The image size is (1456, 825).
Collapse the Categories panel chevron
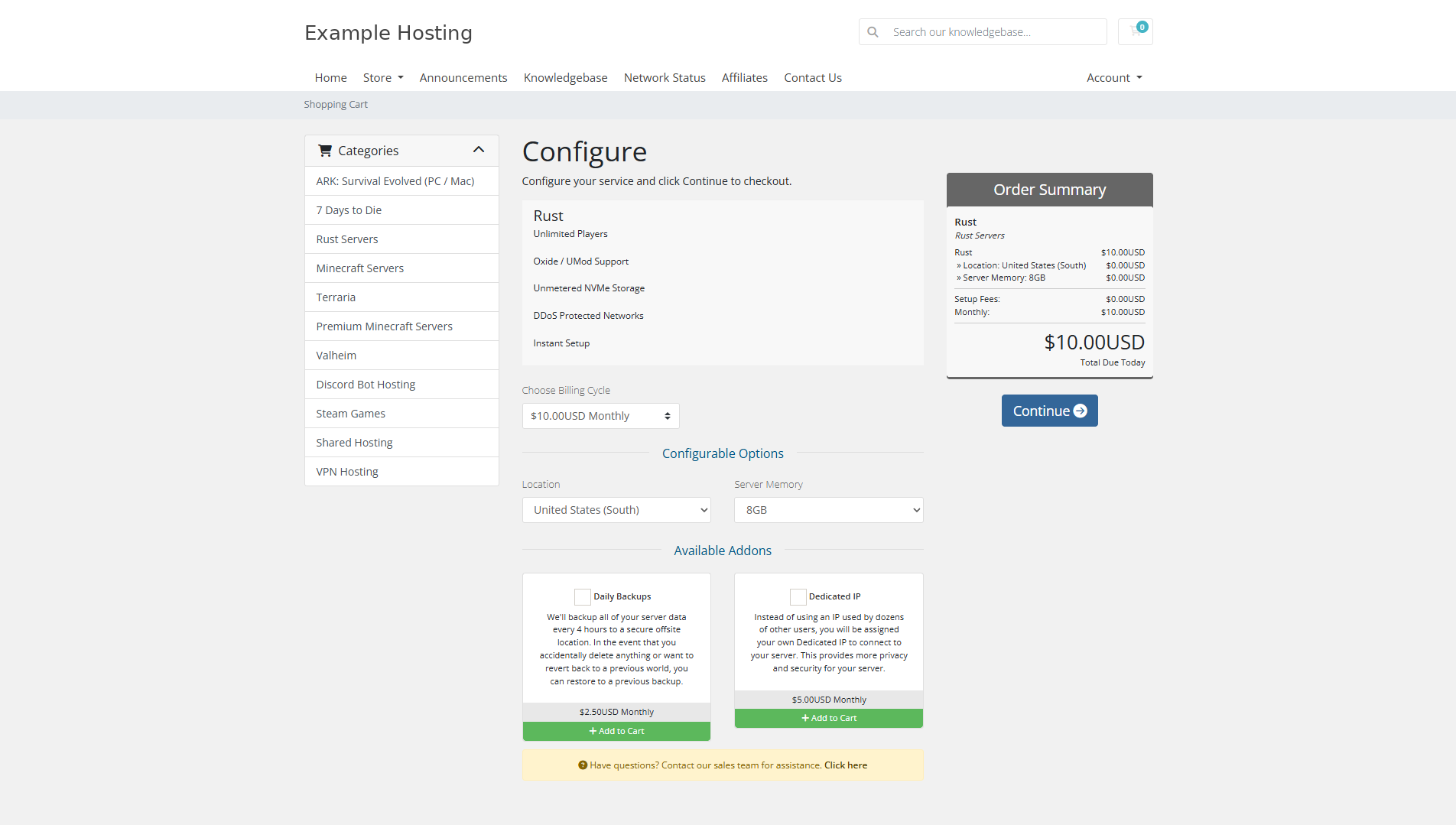[479, 150]
